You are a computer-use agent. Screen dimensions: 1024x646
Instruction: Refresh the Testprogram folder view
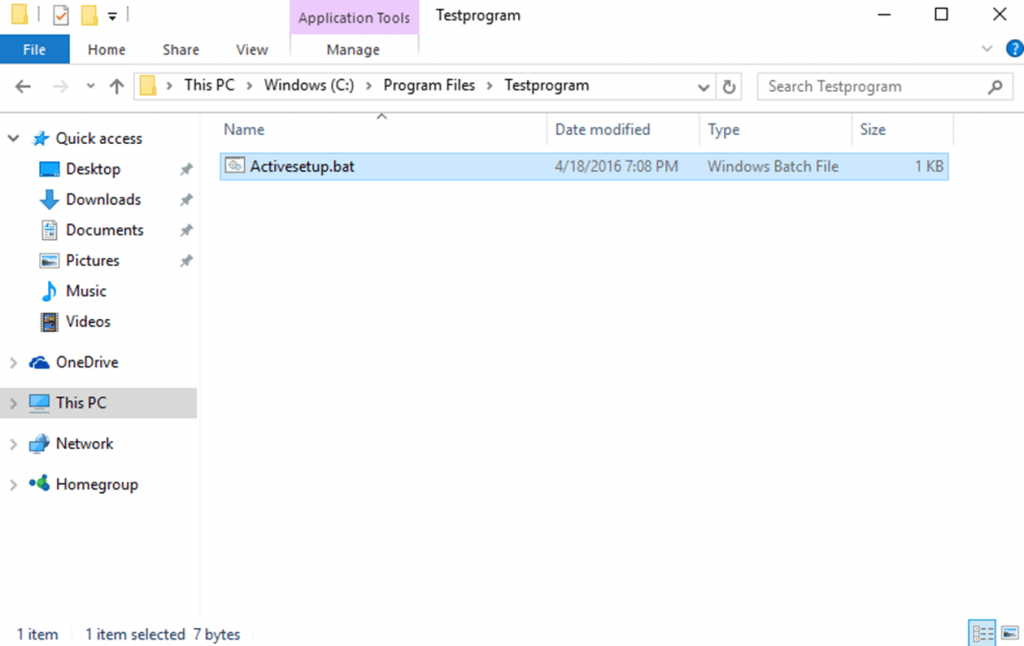(730, 87)
